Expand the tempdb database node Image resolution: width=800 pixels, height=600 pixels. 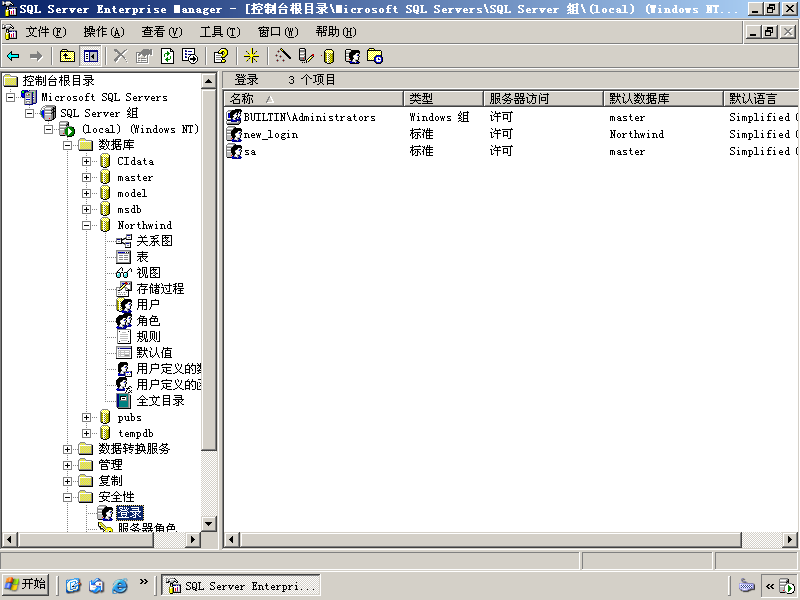click(x=87, y=433)
